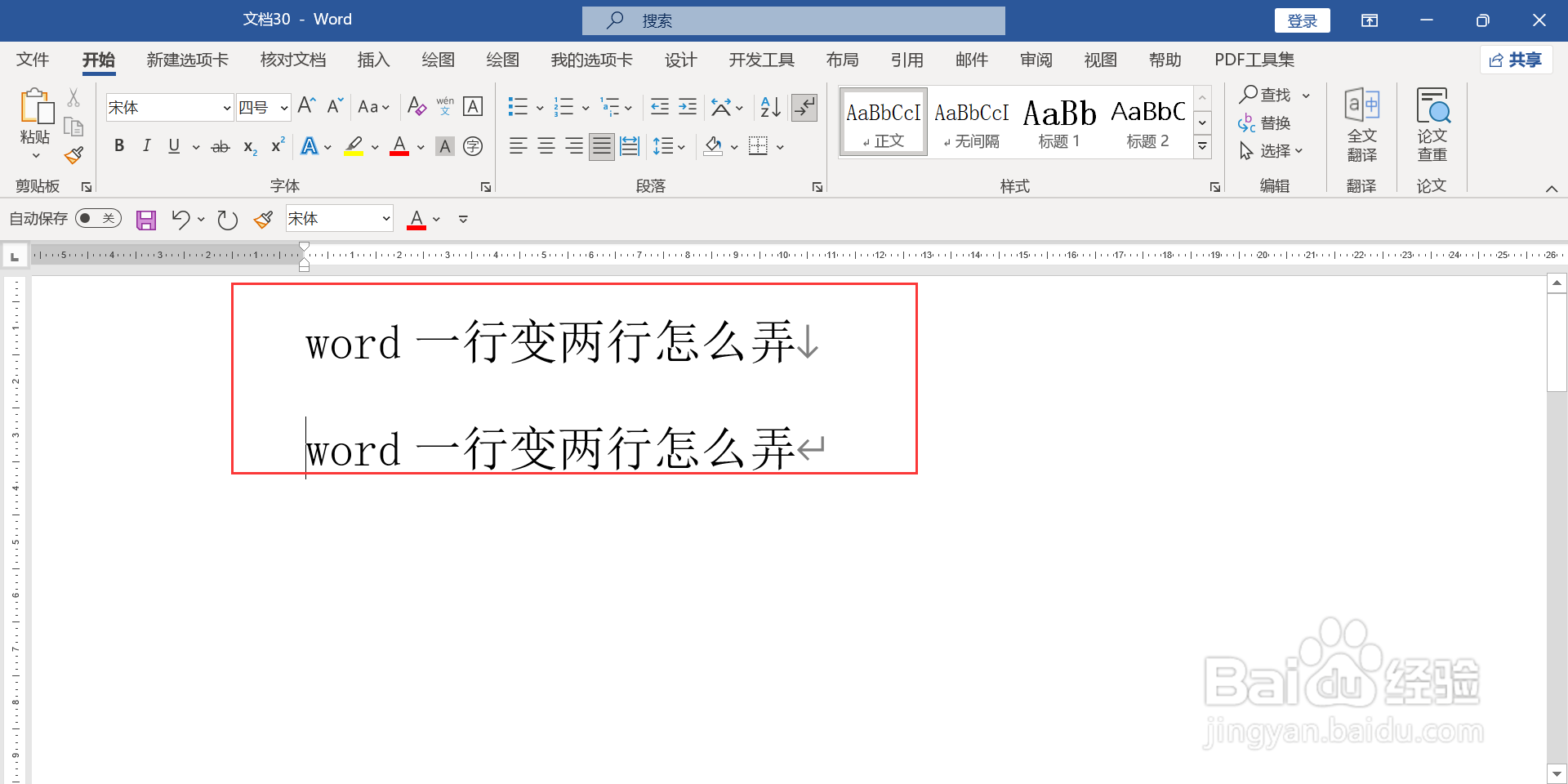
Task: Apply superscript formatting
Action: coord(278,145)
